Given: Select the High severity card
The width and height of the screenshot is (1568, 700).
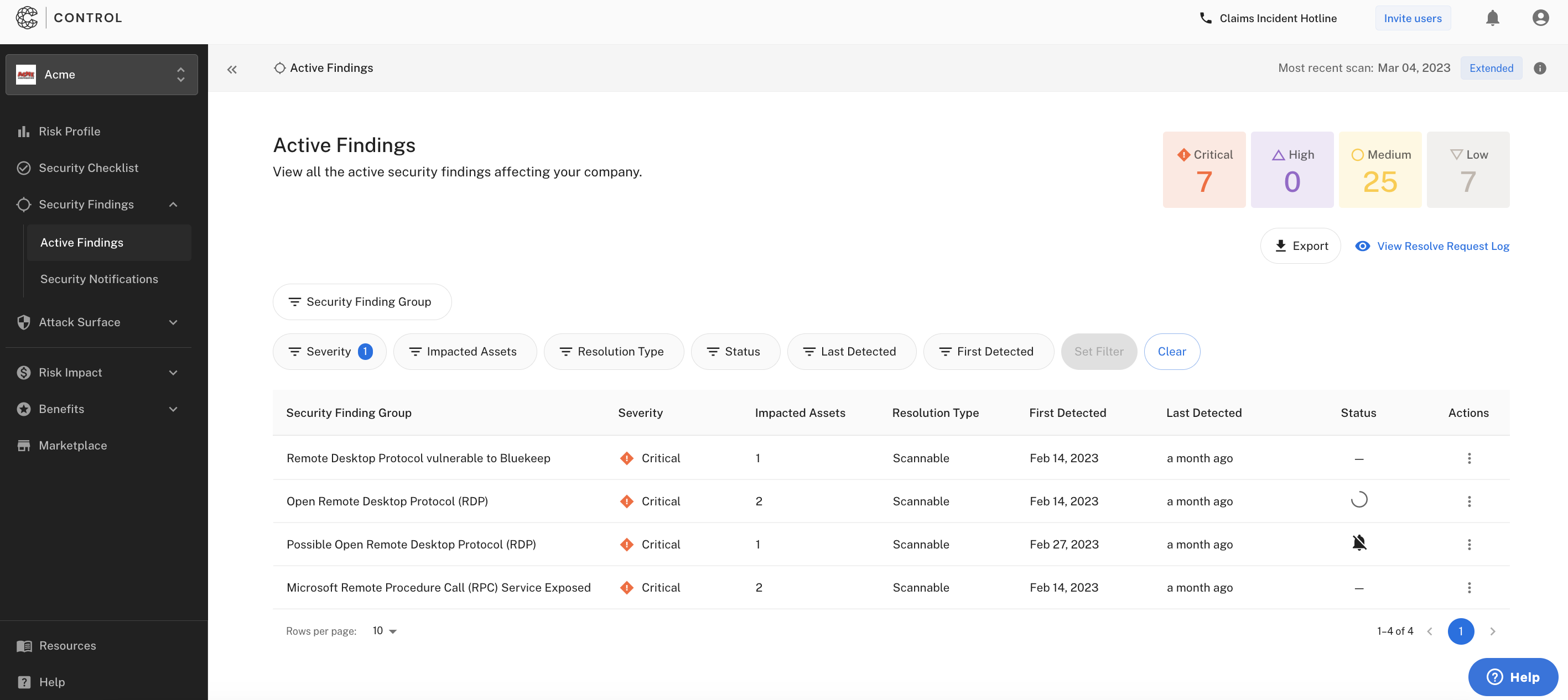Looking at the screenshot, I should 1292,170.
